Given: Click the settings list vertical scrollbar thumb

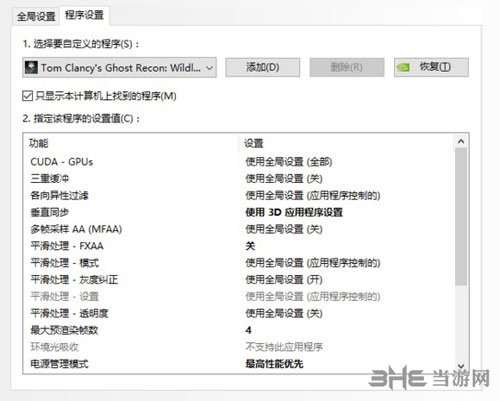Looking at the screenshot, I should (461, 217).
